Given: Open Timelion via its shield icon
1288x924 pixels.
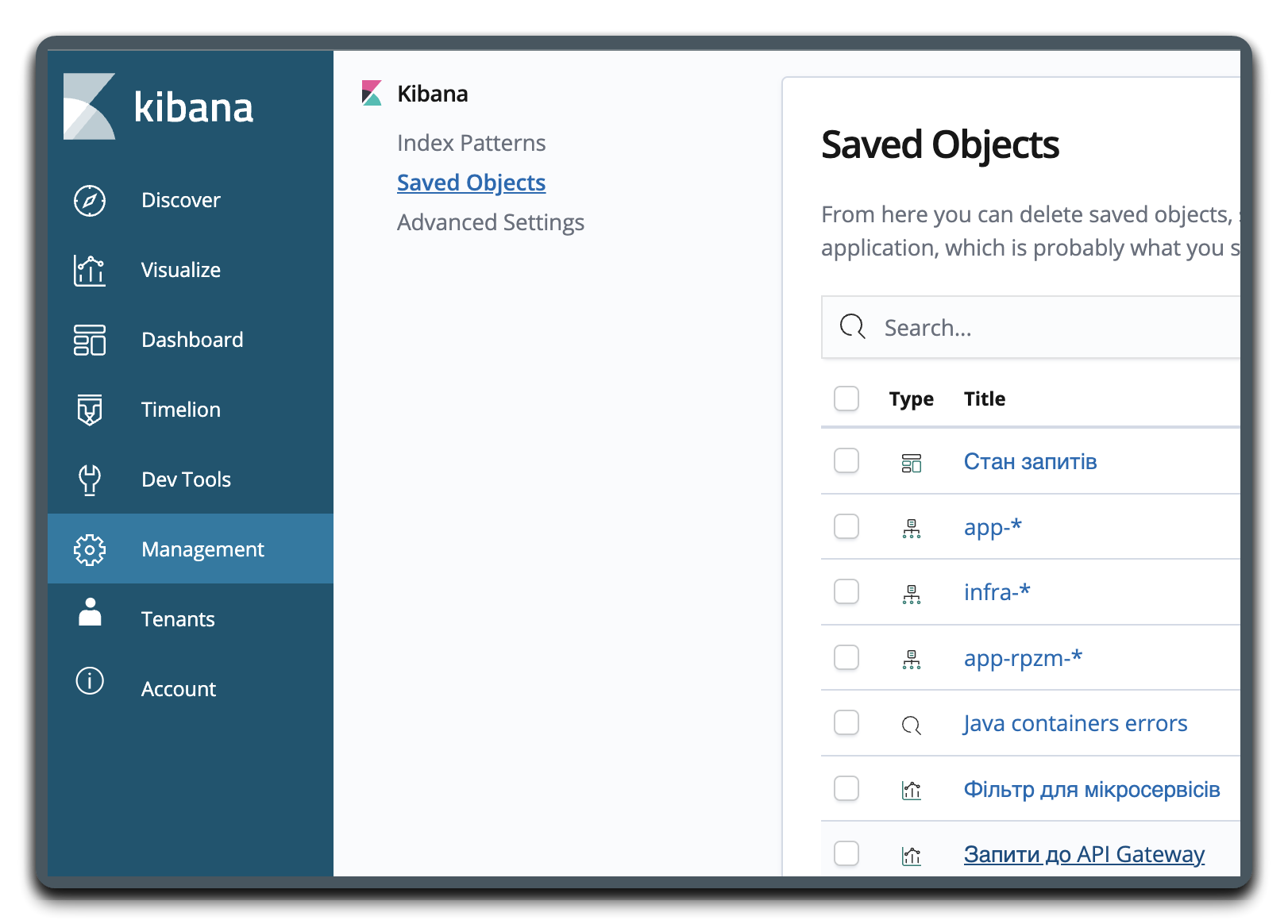Looking at the screenshot, I should click(90, 410).
